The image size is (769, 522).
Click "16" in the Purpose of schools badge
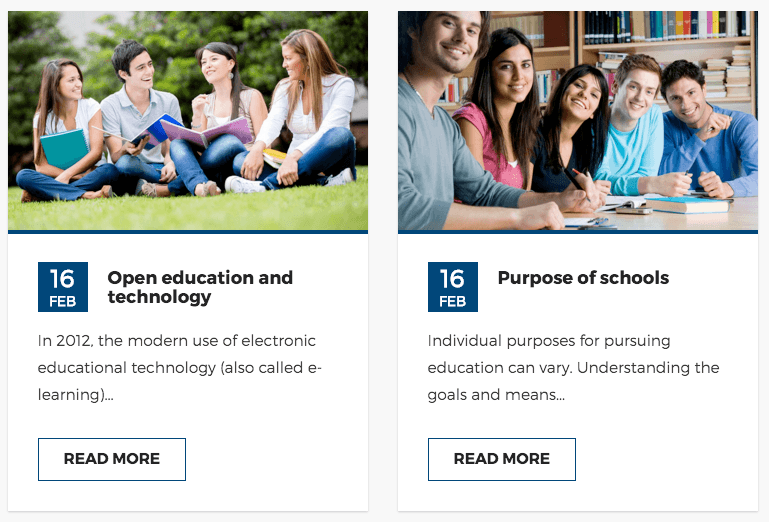pyautogui.click(x=453, y=279)
